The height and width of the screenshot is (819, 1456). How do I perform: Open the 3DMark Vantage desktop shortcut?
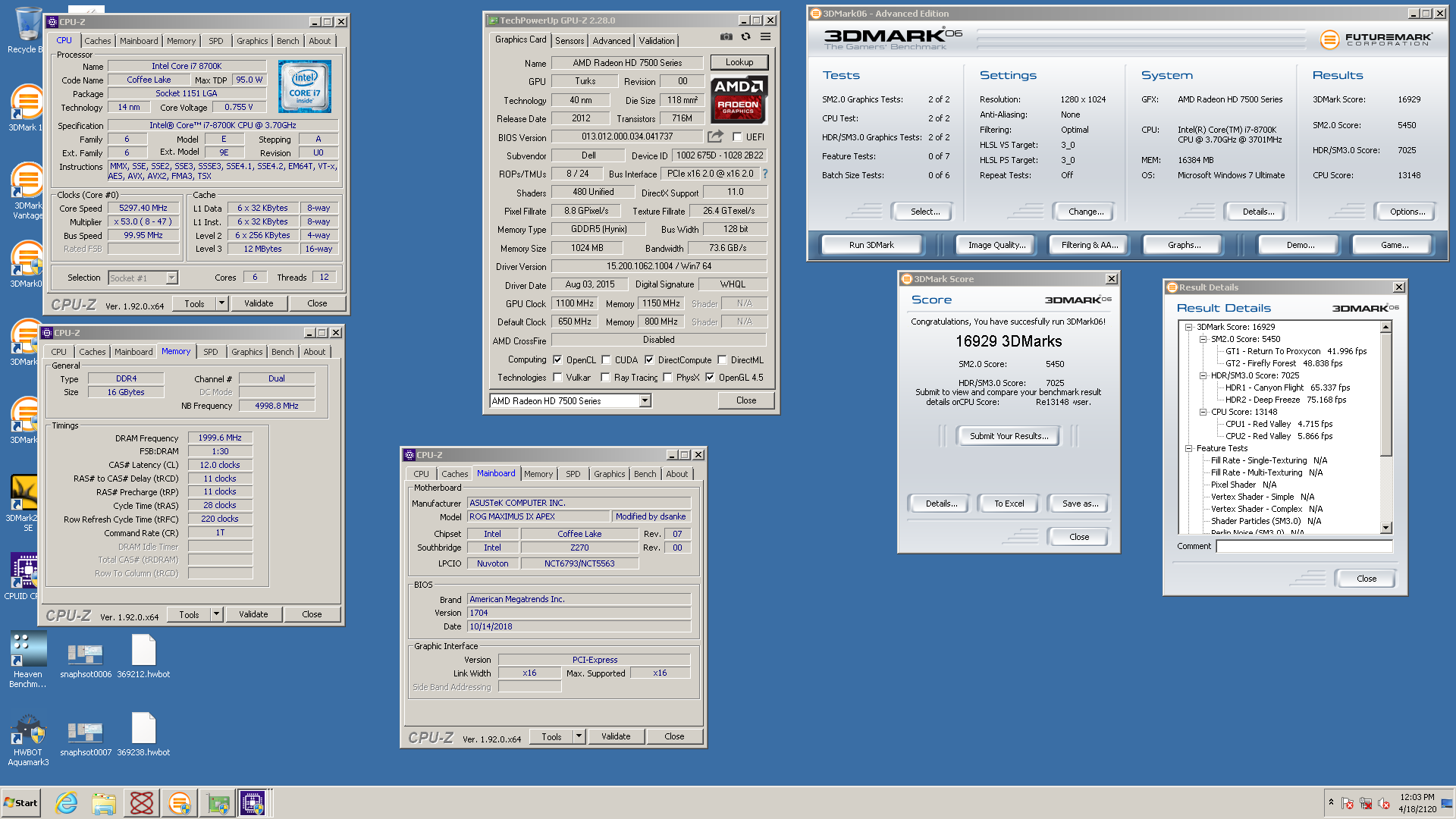pos(27,191)
